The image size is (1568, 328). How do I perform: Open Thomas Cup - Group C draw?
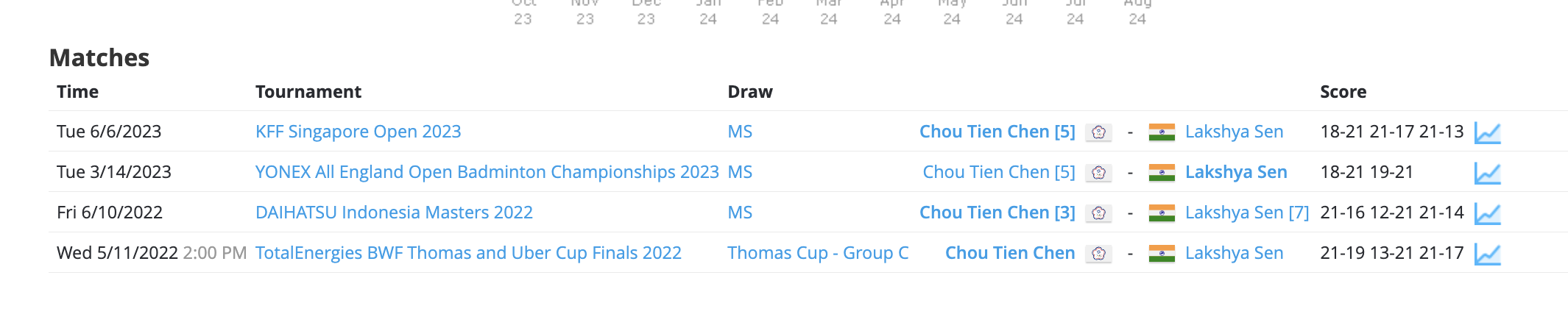(x=818, y=253)
